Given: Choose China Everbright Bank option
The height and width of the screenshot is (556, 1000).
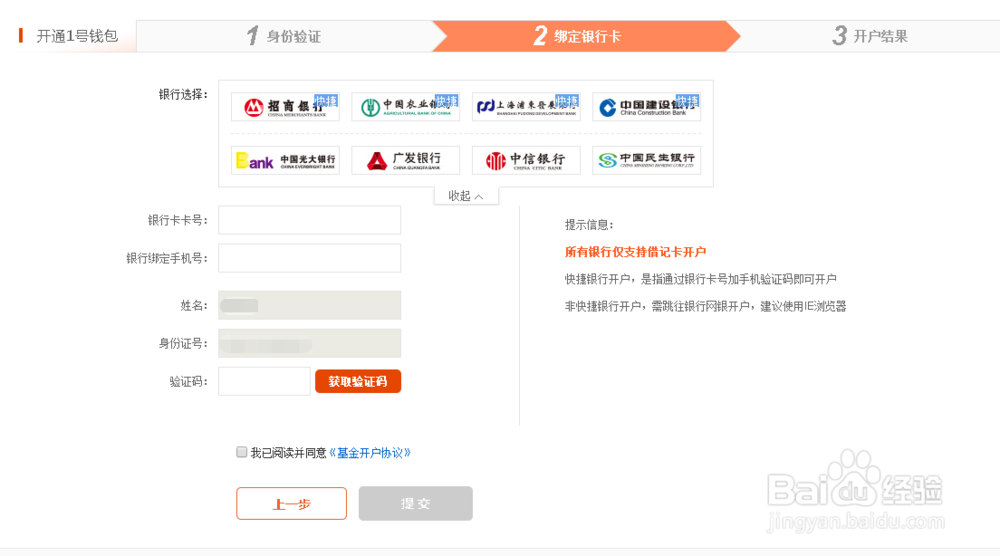Looking at the screenshot, I should [x=285, y=160].
